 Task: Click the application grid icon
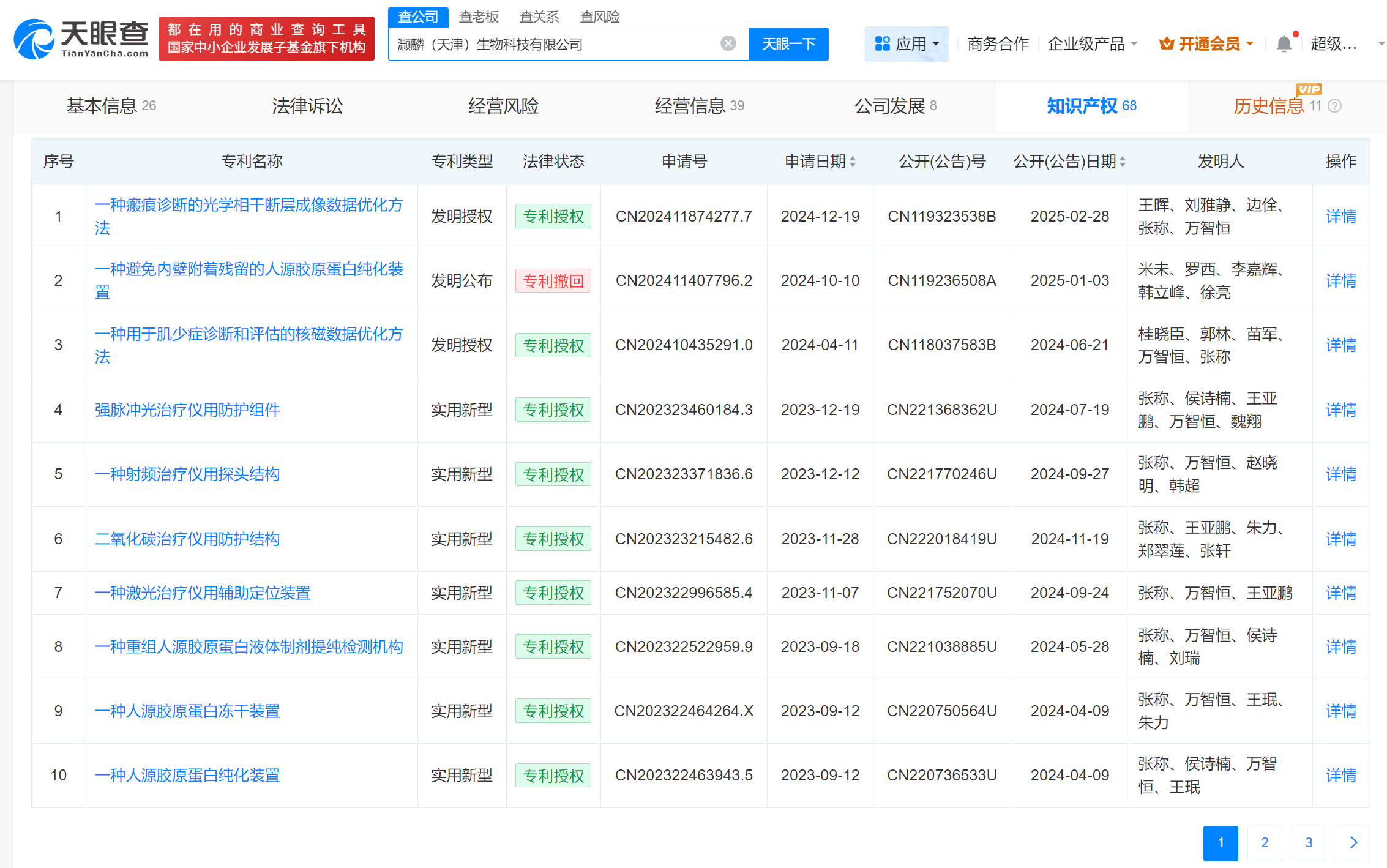pyautogui.click(x=882, y=44)
